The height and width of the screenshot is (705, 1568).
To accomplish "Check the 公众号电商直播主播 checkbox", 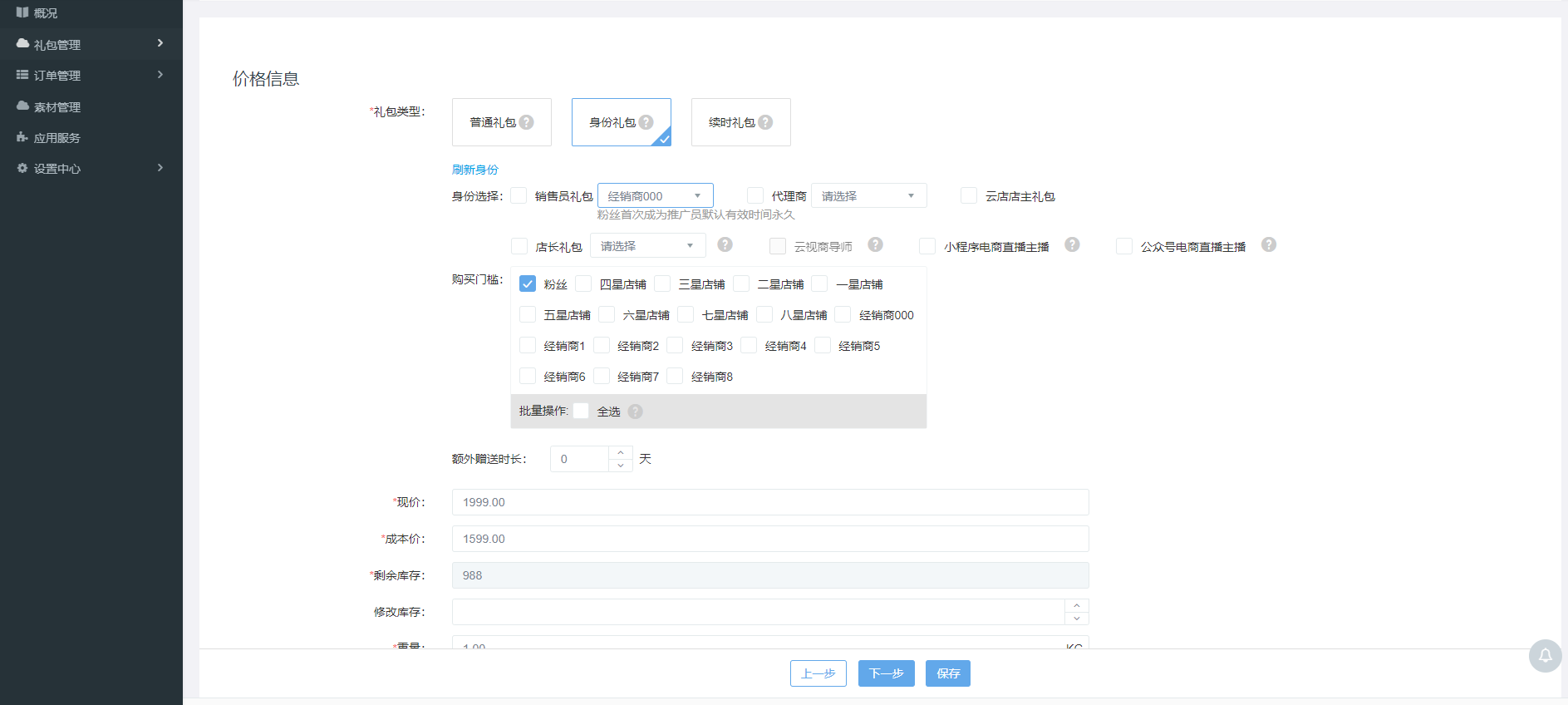I will tap(1124, 246).
